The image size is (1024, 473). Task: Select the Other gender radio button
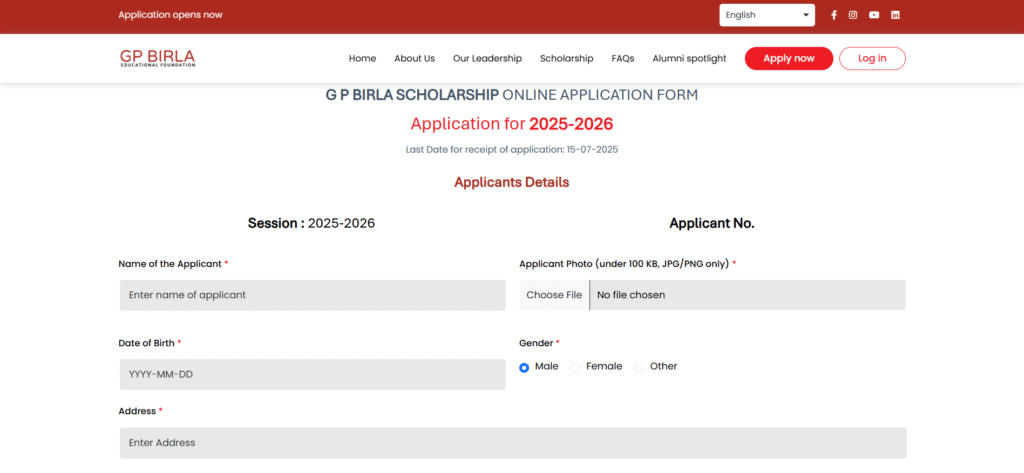(639, 368)
